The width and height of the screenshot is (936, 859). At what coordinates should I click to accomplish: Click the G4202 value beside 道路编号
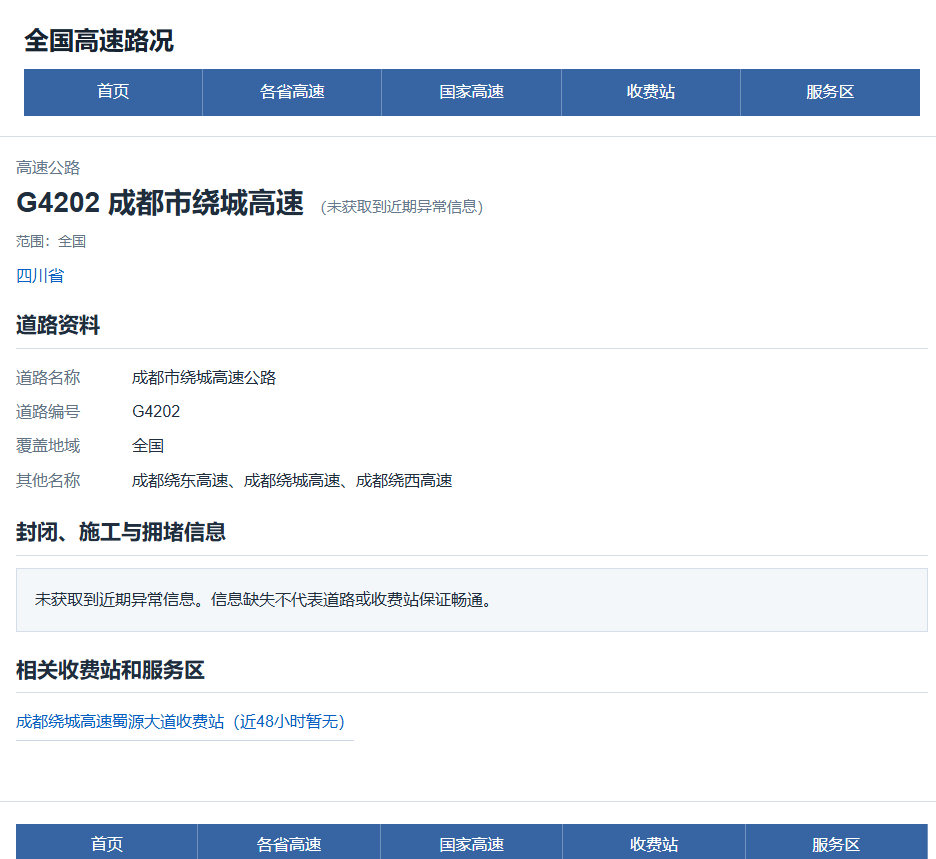click(156, 412)
